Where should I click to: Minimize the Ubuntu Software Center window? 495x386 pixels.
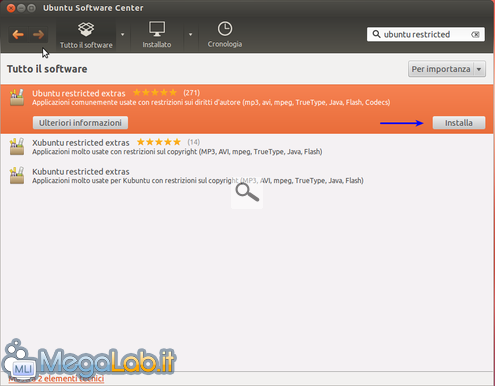(21, 8)
